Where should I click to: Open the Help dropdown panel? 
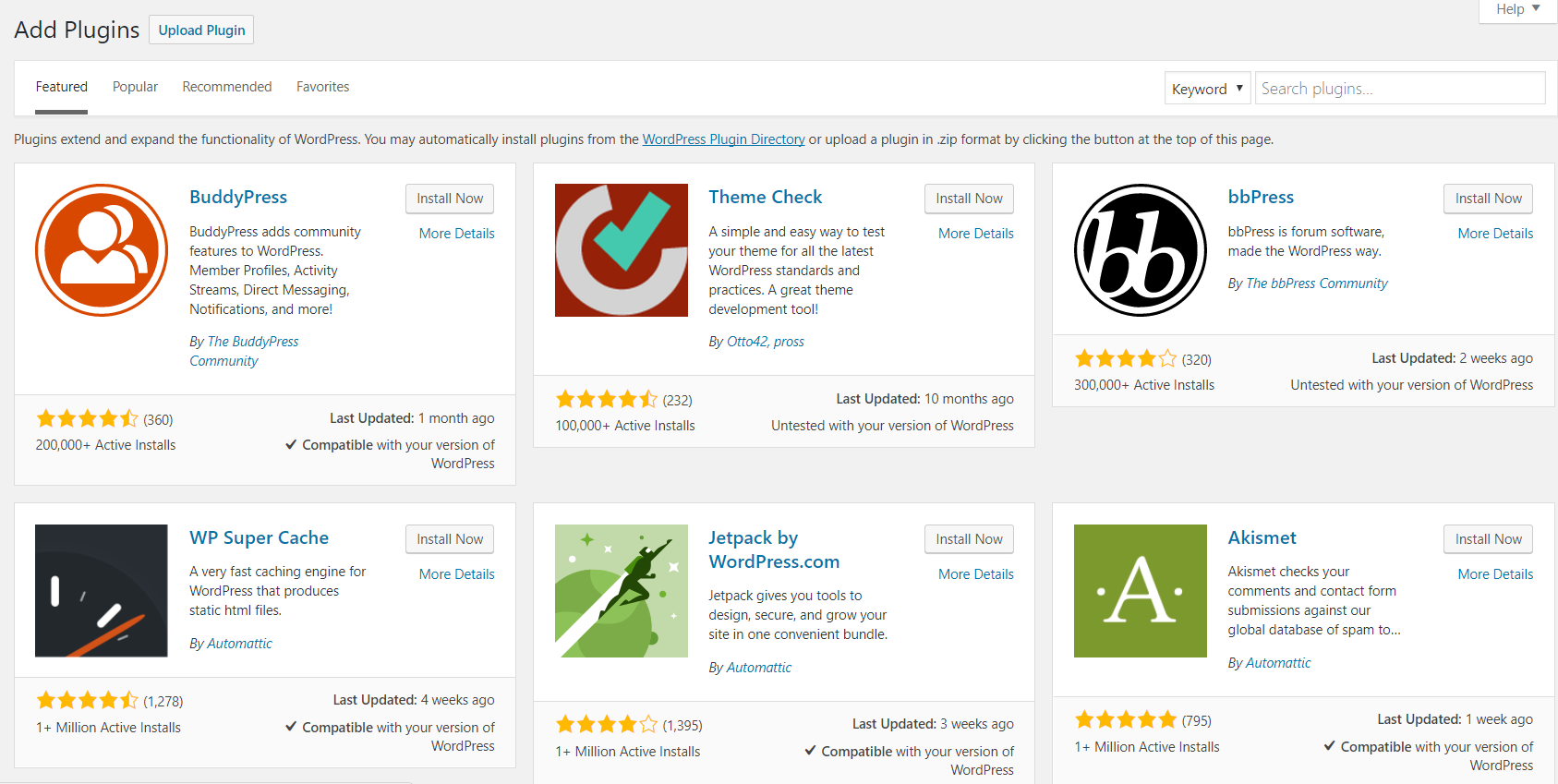pos(1517,9)
